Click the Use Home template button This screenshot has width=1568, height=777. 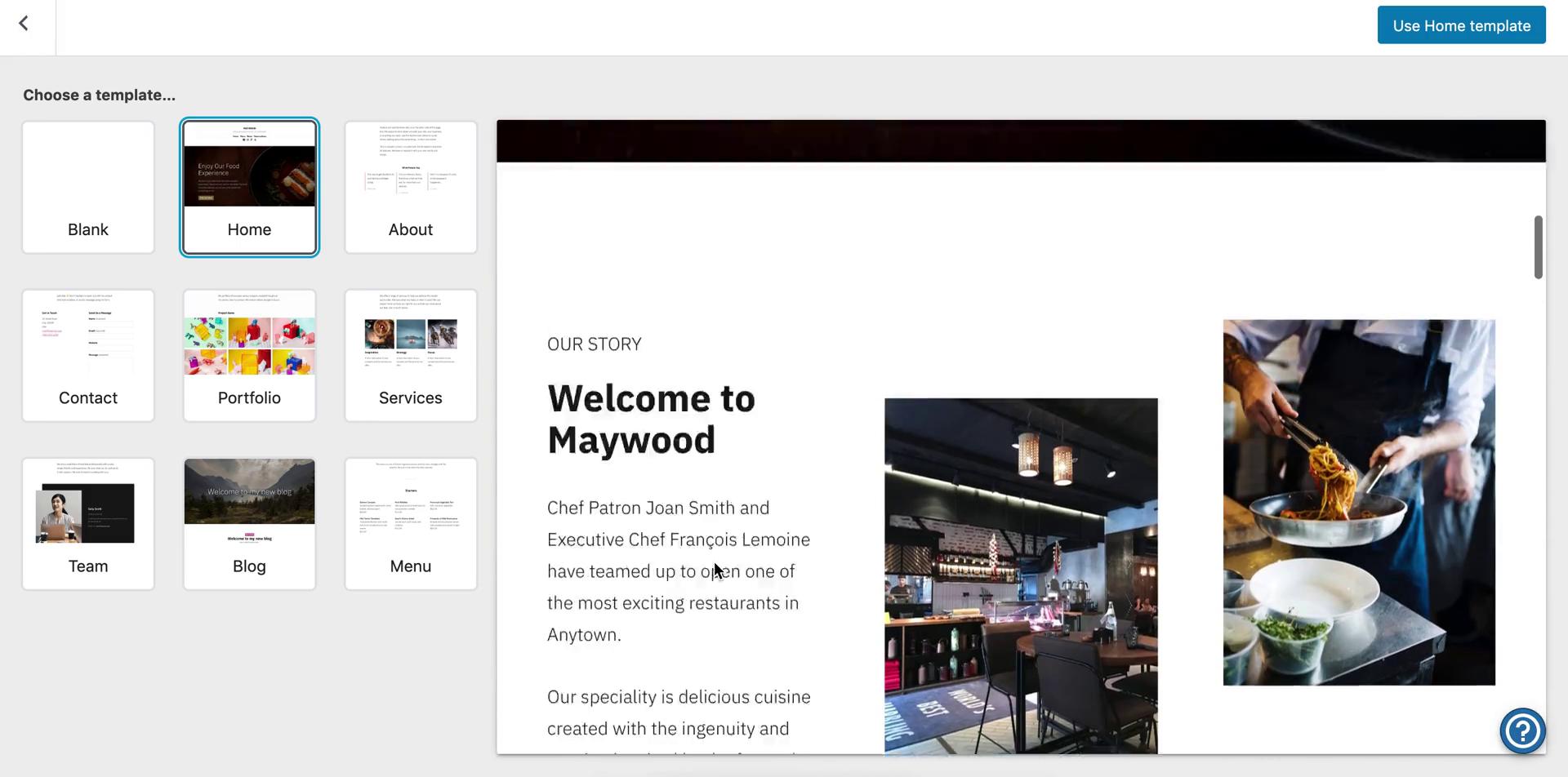[x=1461, y=25]
